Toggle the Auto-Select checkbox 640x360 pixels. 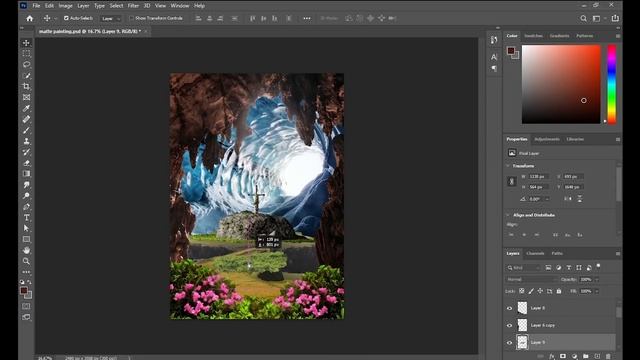tap(66, 18)
